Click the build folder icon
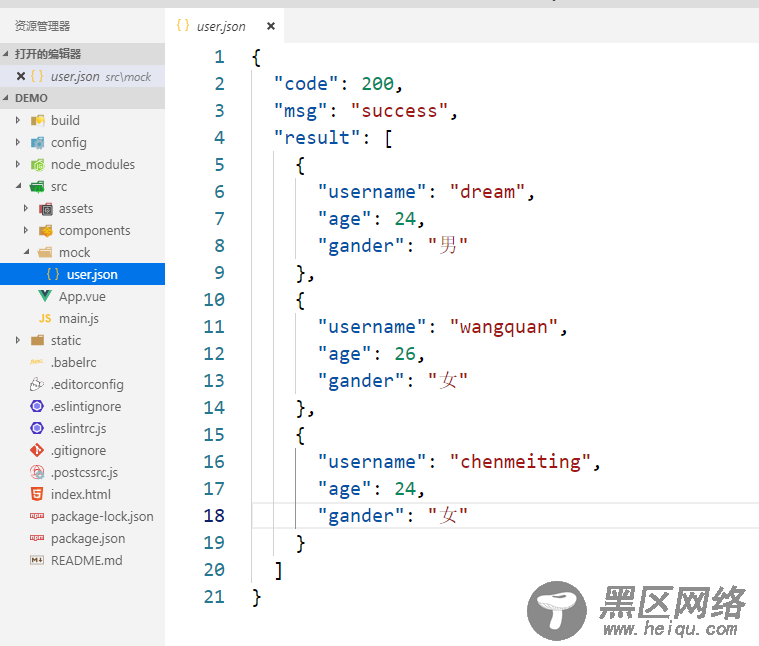This screenshot has width=759, height=646. click(37, 120)
